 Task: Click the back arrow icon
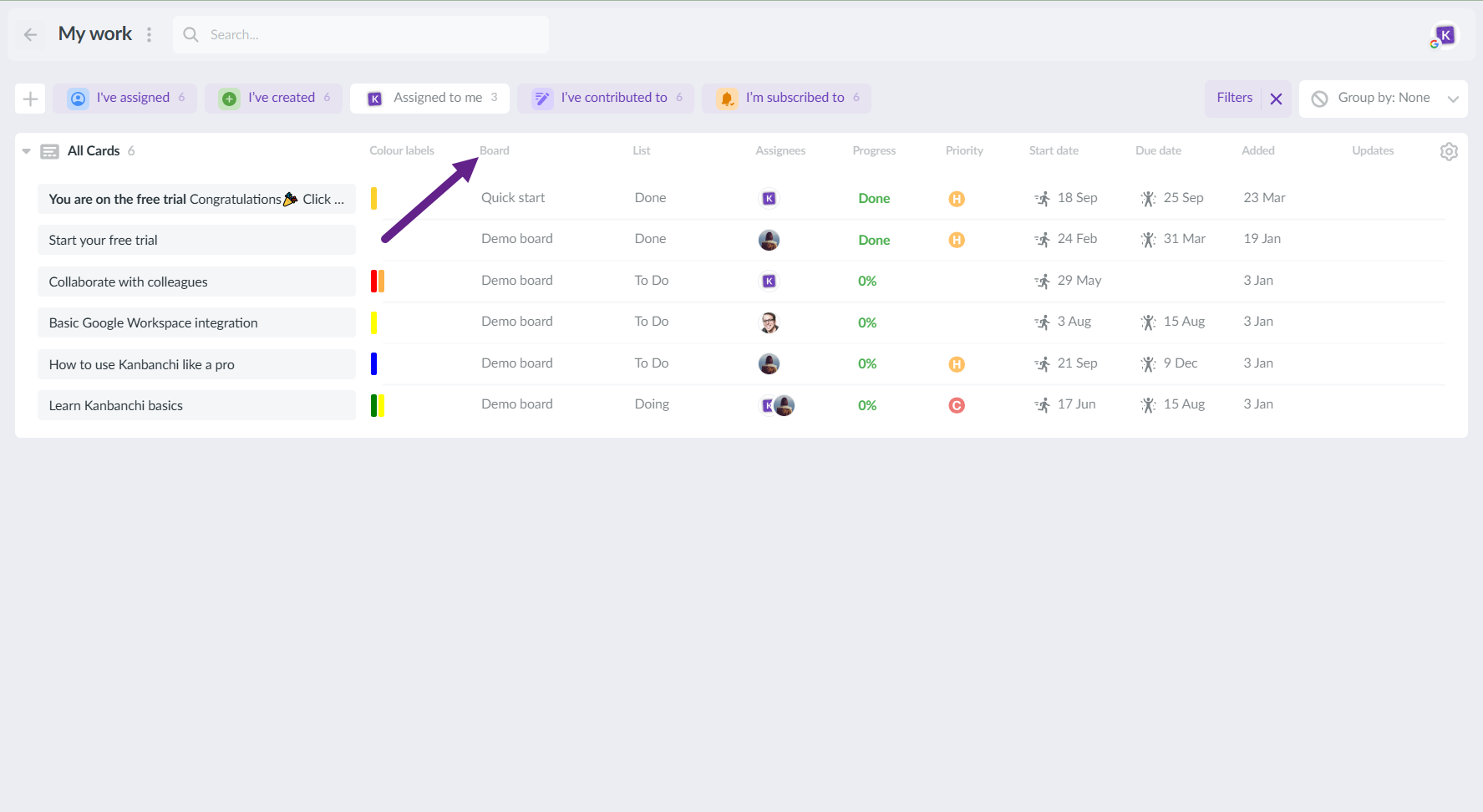click(31, 34)
